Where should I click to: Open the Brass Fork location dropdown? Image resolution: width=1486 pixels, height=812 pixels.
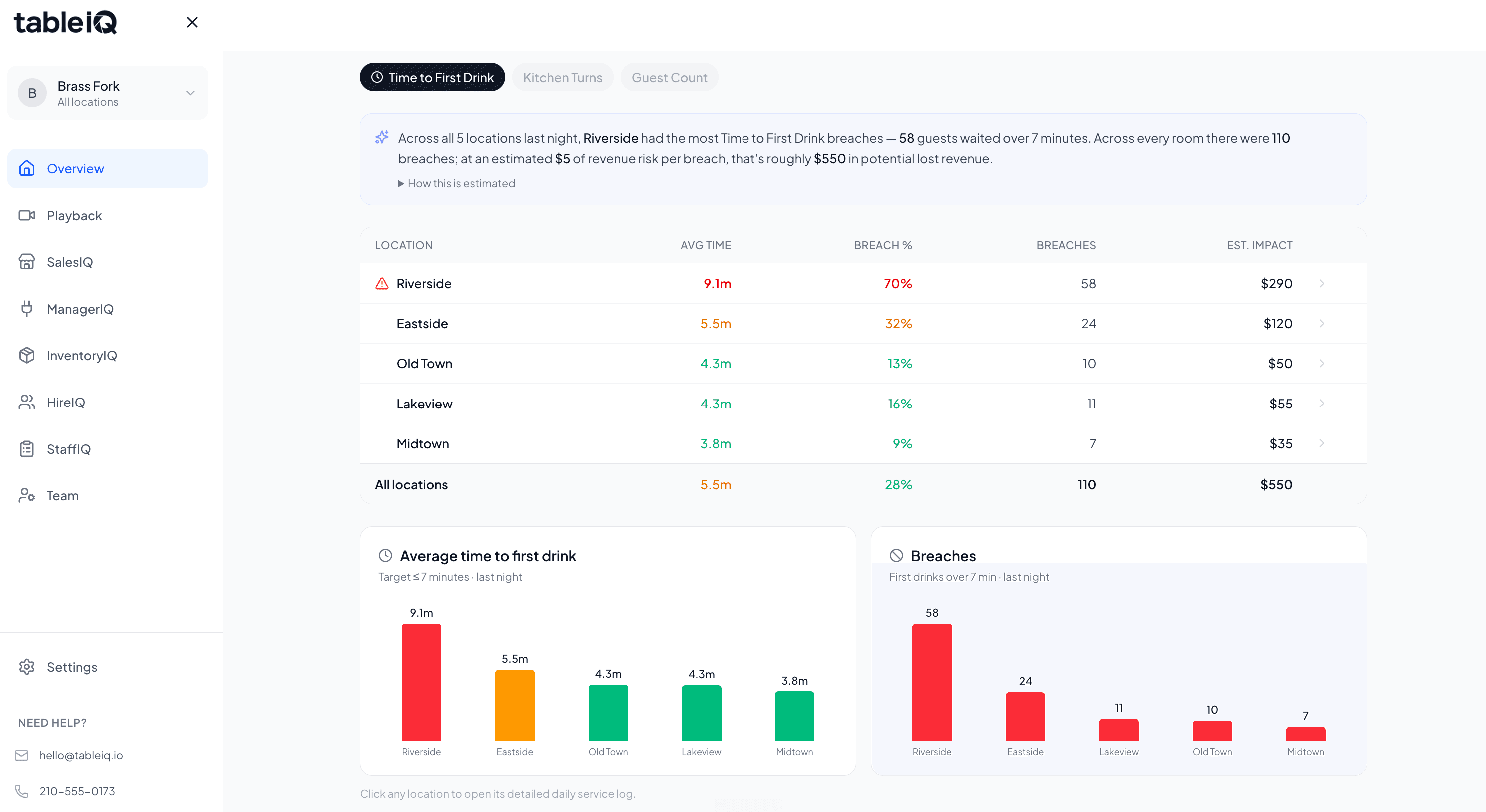108,93
